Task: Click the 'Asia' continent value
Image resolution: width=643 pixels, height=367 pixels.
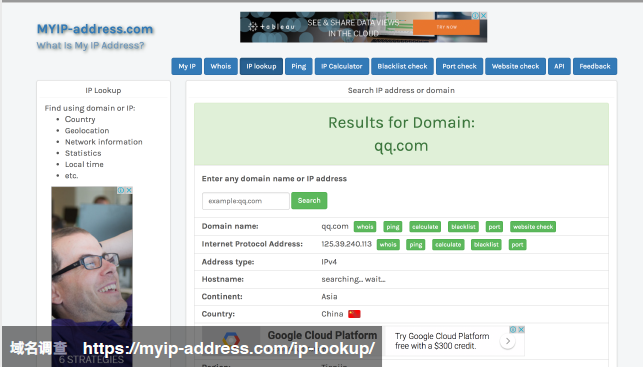Action: pos(329,297)
